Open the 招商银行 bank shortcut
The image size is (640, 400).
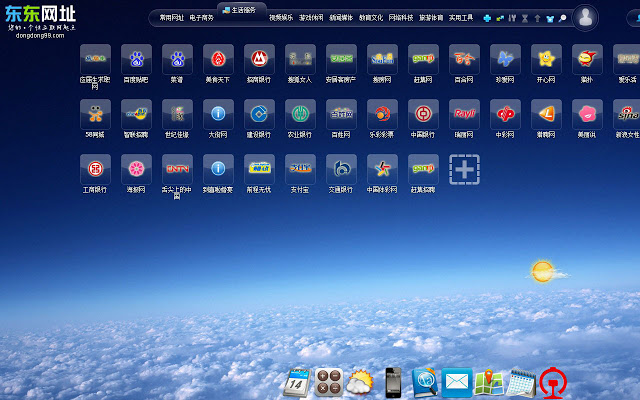point(259,60)
